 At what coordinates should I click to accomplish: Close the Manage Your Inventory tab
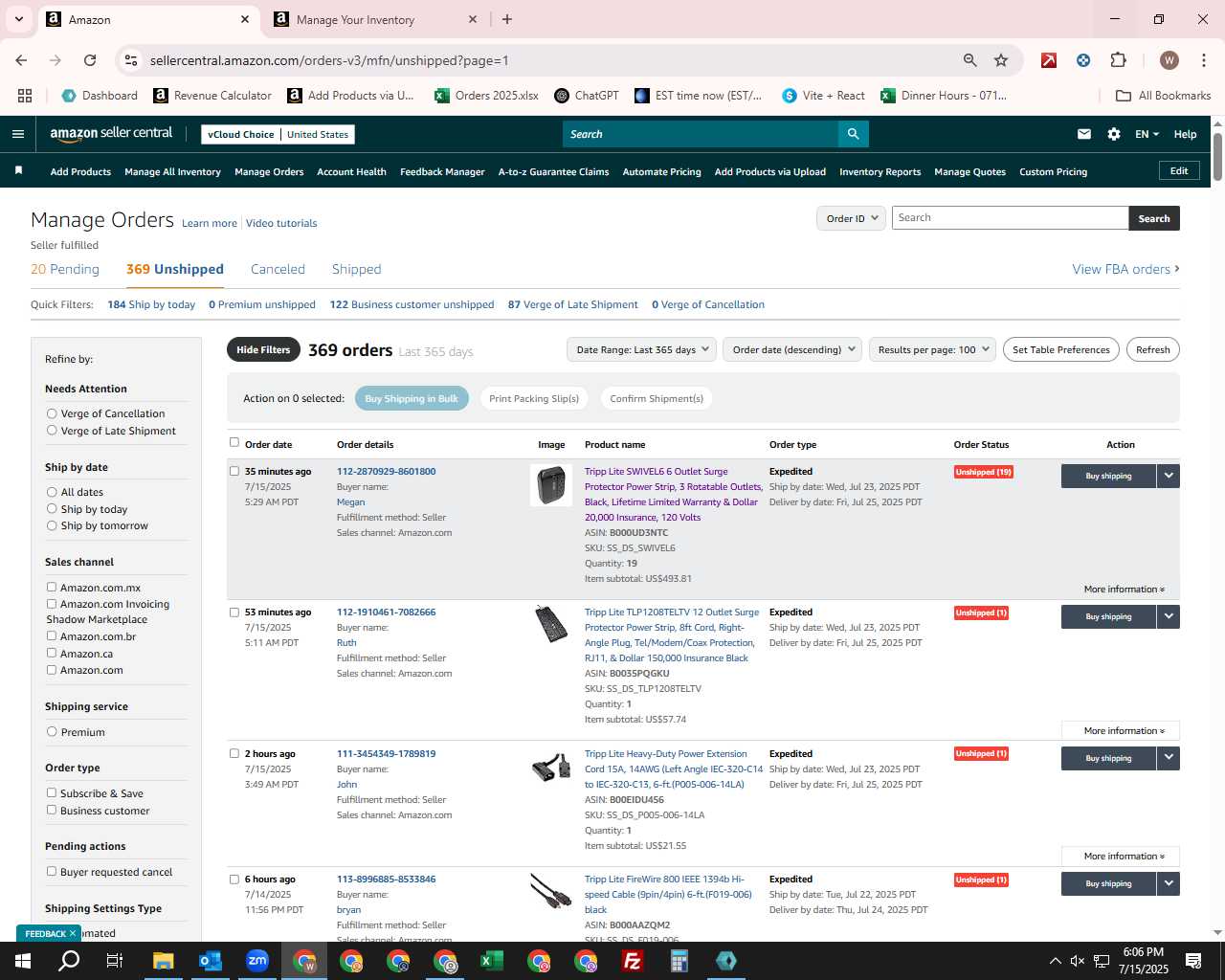473,19
